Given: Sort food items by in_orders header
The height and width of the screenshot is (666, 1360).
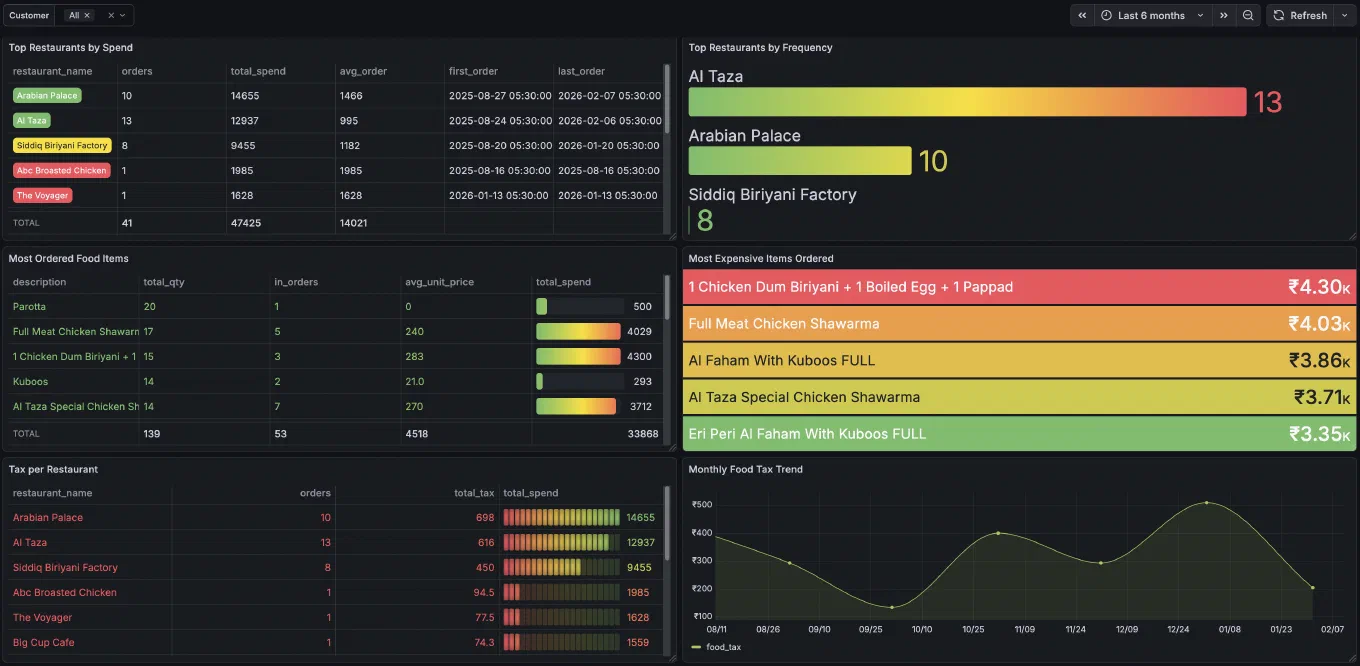Looking at the screenshot, I should (x=296, y=282).
